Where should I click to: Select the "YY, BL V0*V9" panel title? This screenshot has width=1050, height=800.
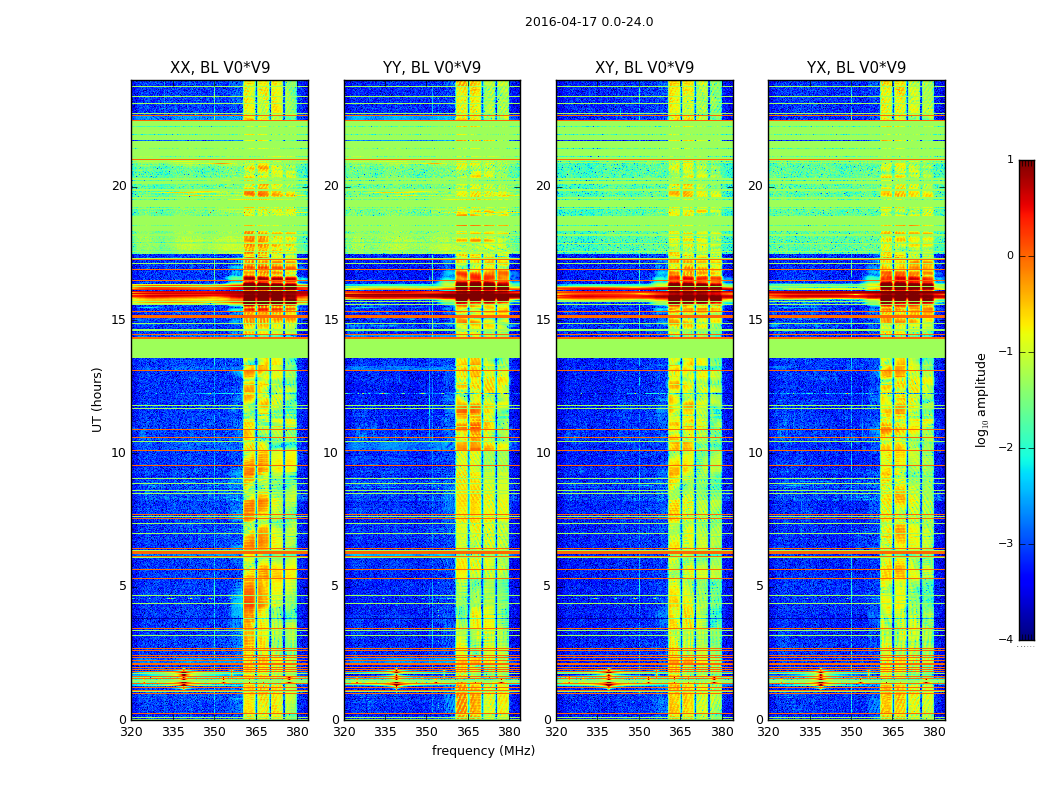click(431, 68)
